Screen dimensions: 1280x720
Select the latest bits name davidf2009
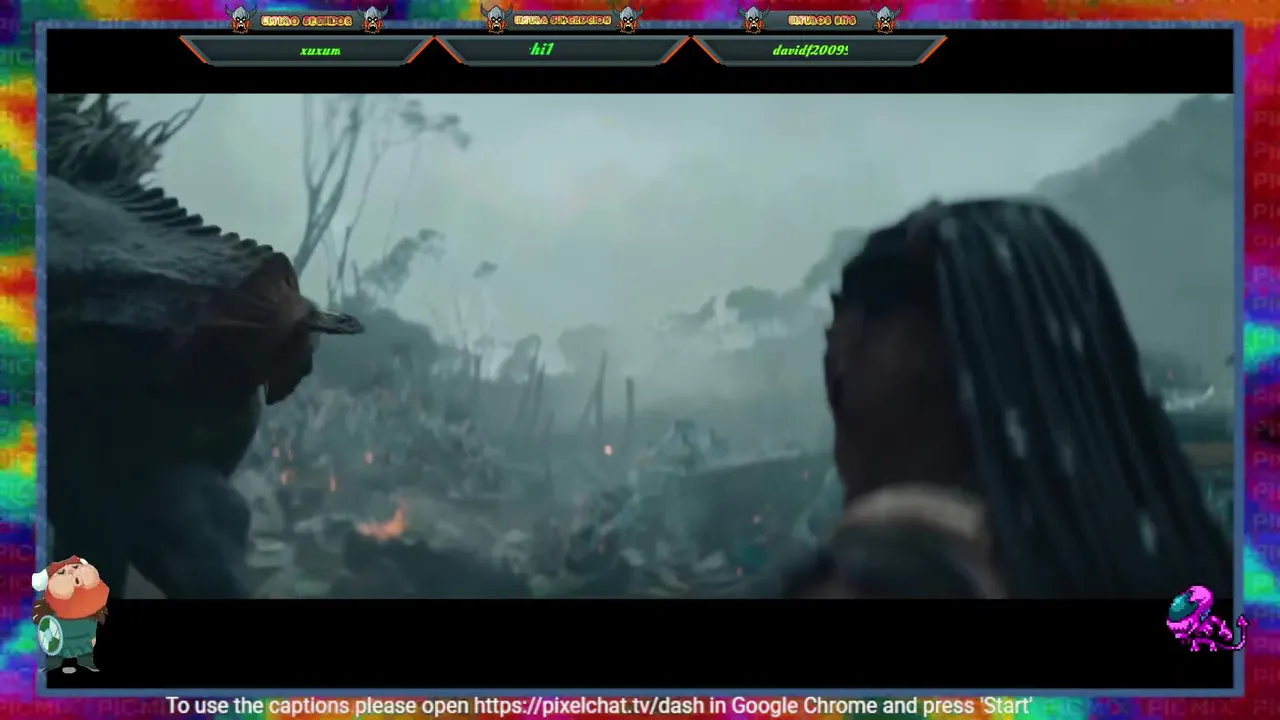(810, 50)
